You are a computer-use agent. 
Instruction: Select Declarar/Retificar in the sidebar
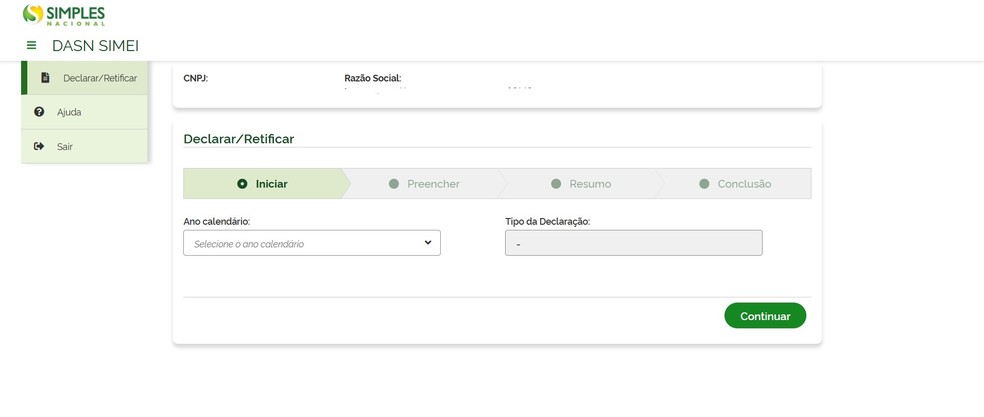tap(99, 78)
